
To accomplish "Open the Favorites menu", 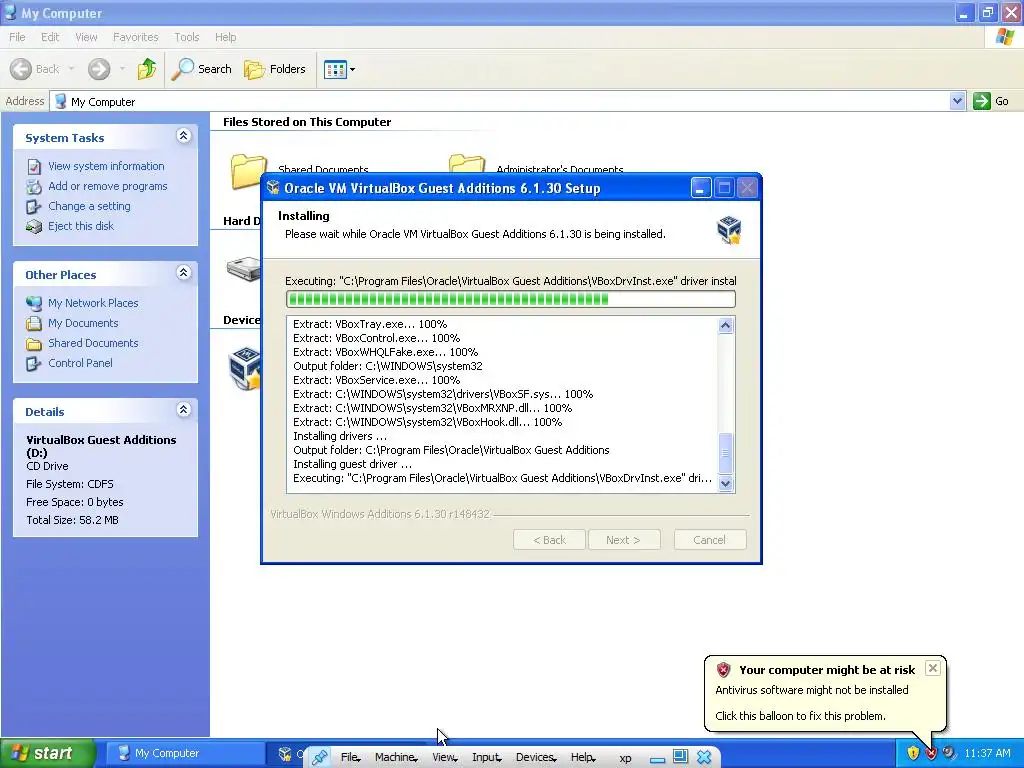I will (135, 37).
